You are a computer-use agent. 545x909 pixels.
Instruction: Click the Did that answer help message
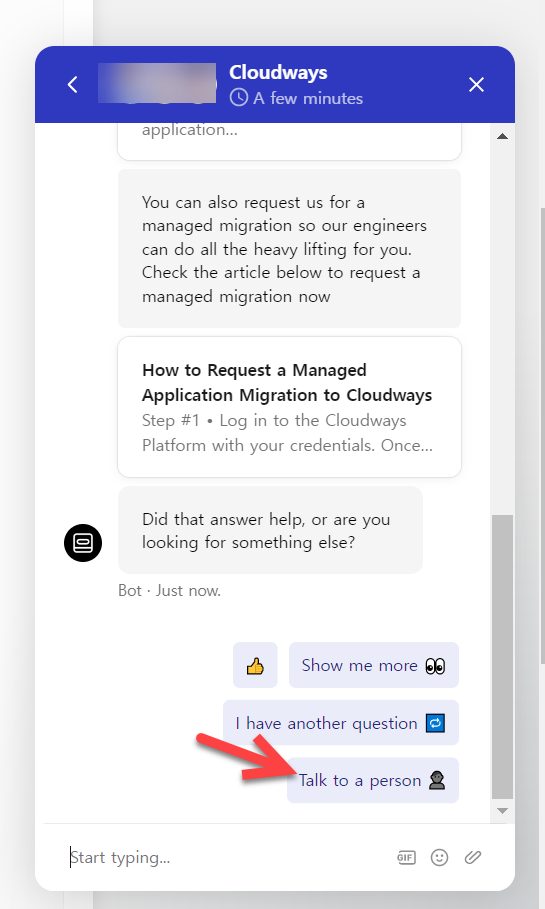(x=270, y=530)
